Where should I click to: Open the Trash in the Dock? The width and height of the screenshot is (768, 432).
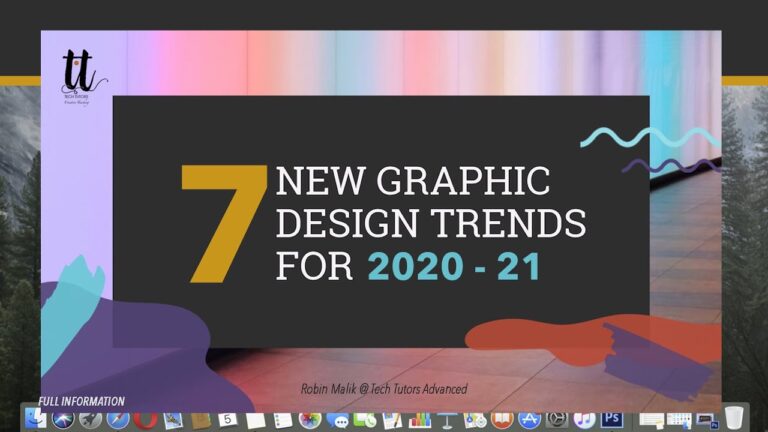click(x=733, y=419)
